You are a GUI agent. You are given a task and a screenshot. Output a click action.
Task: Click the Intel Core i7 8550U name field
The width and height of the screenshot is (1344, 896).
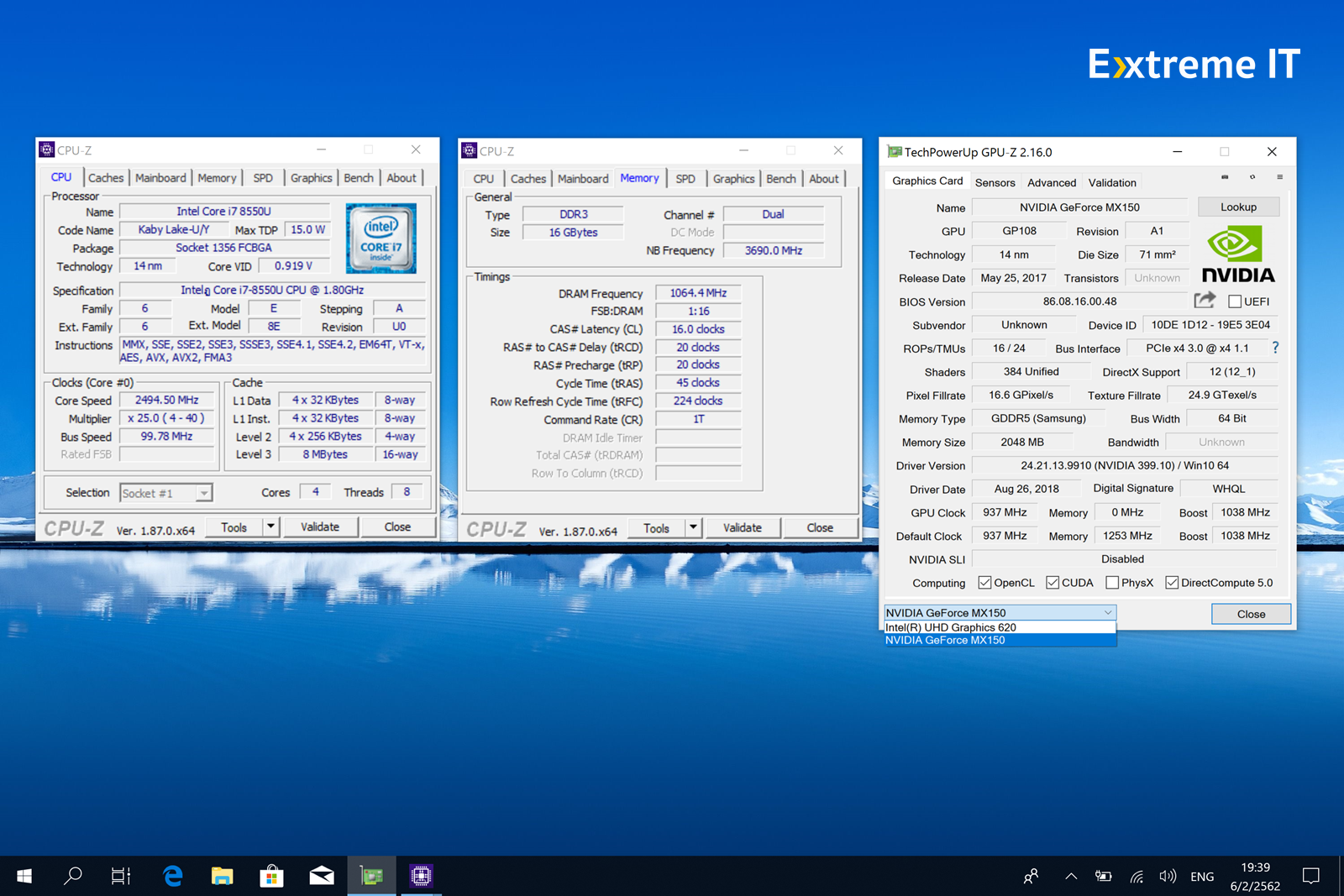tap(223, 212)
